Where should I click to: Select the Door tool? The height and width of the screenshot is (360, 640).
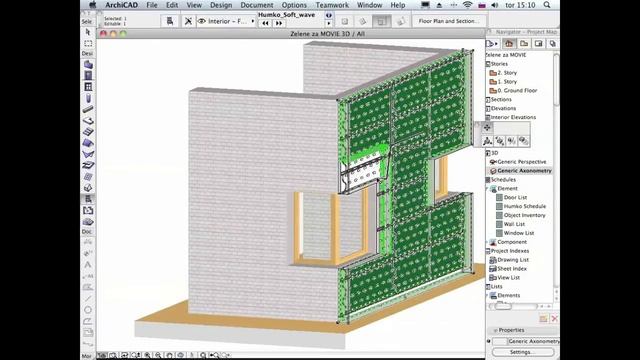click(x=88, y=76)
